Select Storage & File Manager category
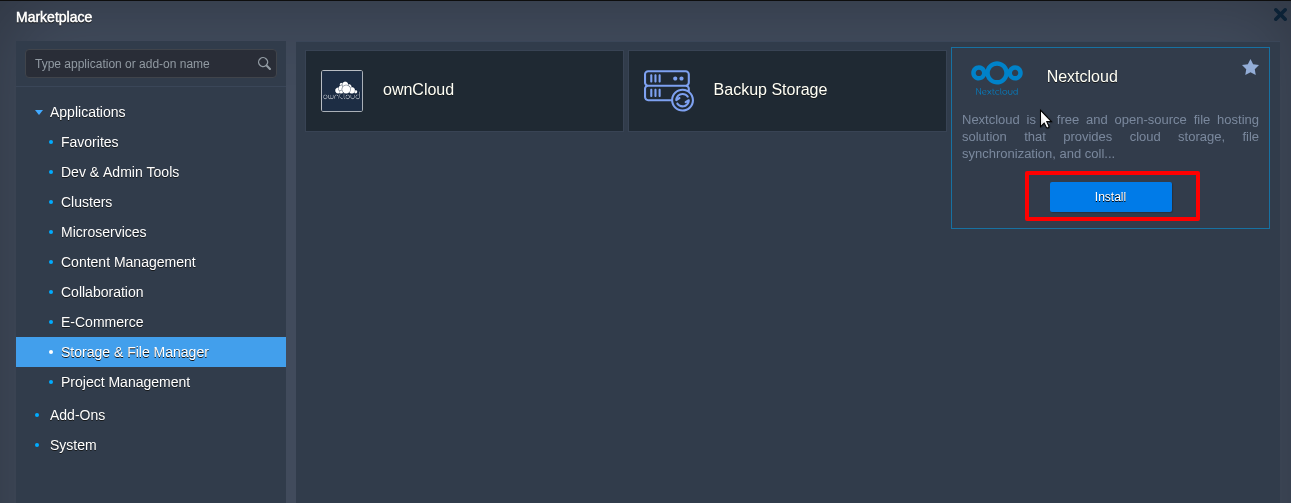 pyautogui.click(x=135, y=352)
